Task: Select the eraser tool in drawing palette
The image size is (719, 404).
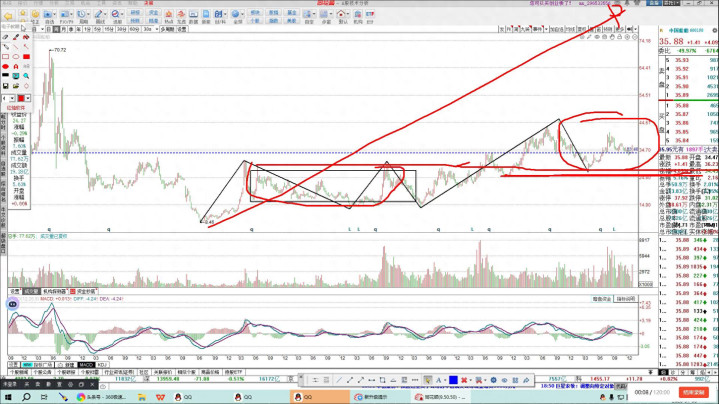Action: (x=6, y=37)
